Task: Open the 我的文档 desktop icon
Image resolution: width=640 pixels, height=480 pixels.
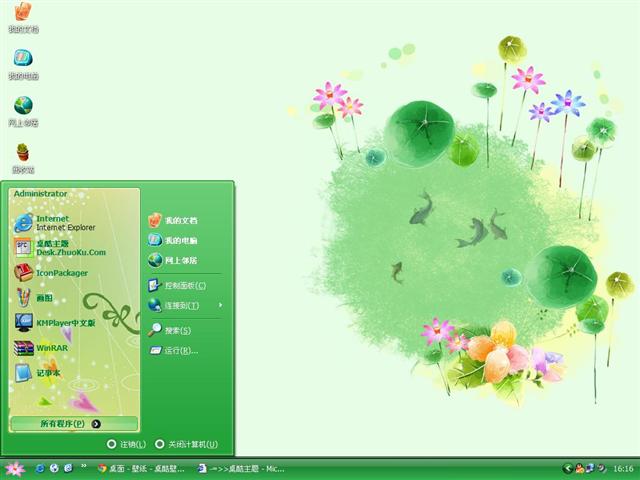Action: tap(23, 17)
